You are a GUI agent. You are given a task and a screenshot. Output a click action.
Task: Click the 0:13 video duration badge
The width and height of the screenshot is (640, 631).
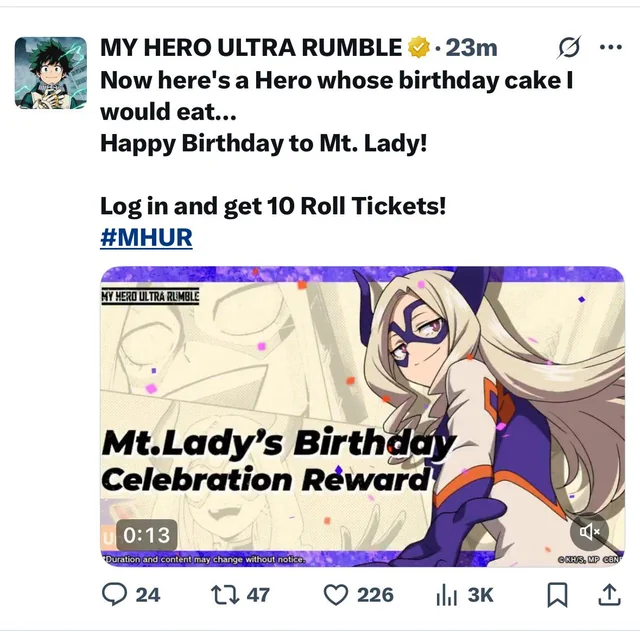click(x=147, y=535)
